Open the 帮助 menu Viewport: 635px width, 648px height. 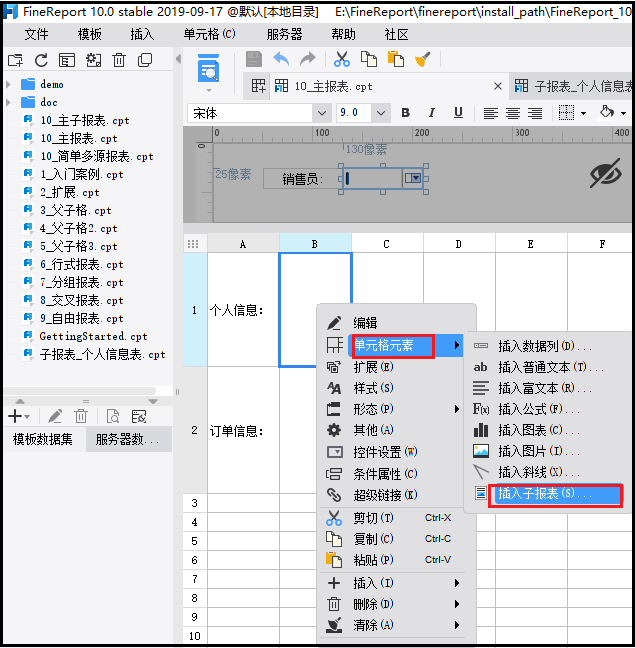(343, 34)
